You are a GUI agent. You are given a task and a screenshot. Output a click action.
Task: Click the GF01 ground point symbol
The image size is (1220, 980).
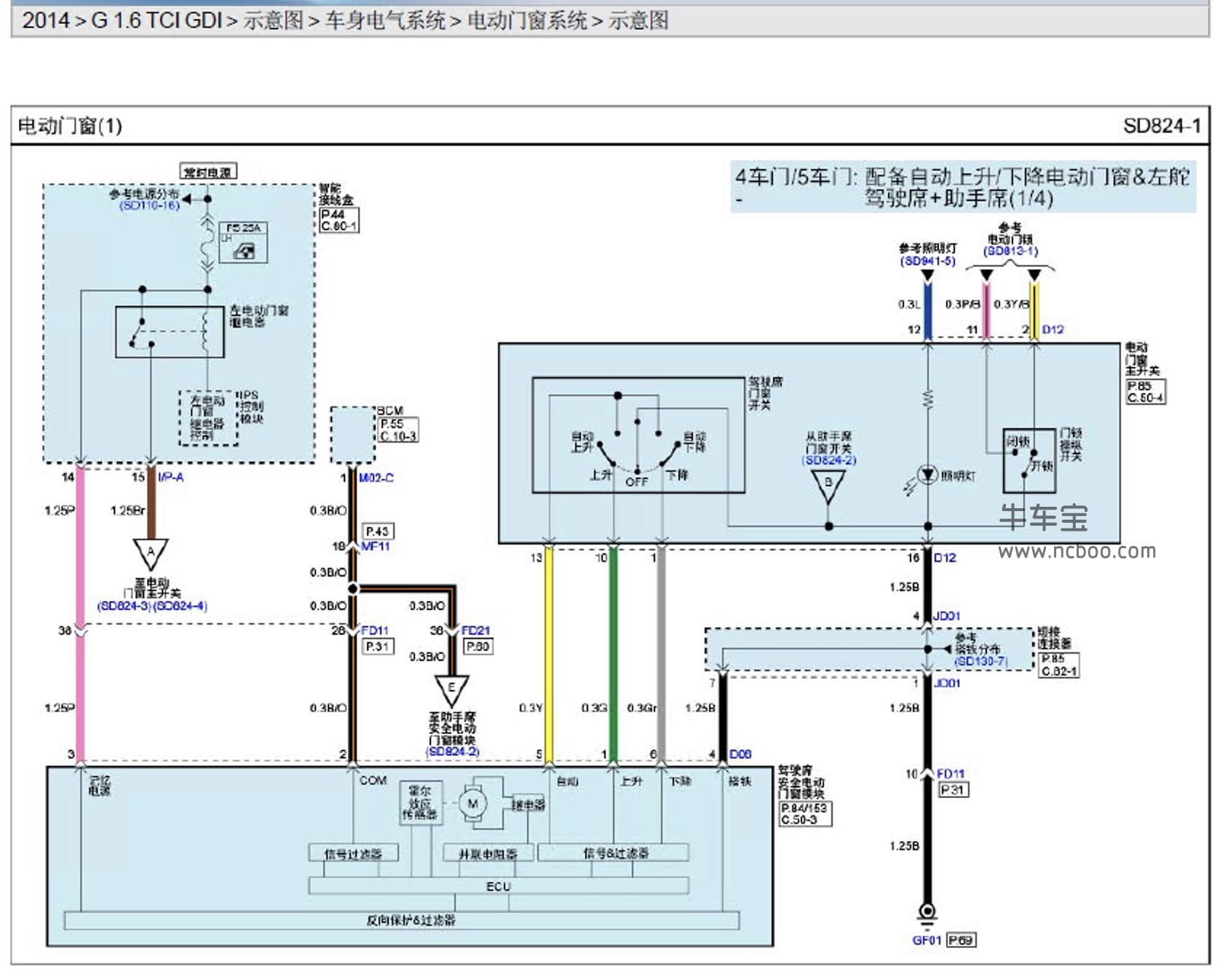pyautogui.click(x=927, y=916)
